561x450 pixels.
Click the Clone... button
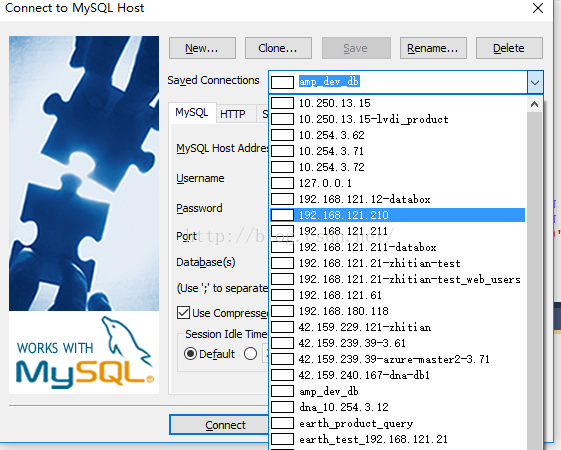pos(278,48)
